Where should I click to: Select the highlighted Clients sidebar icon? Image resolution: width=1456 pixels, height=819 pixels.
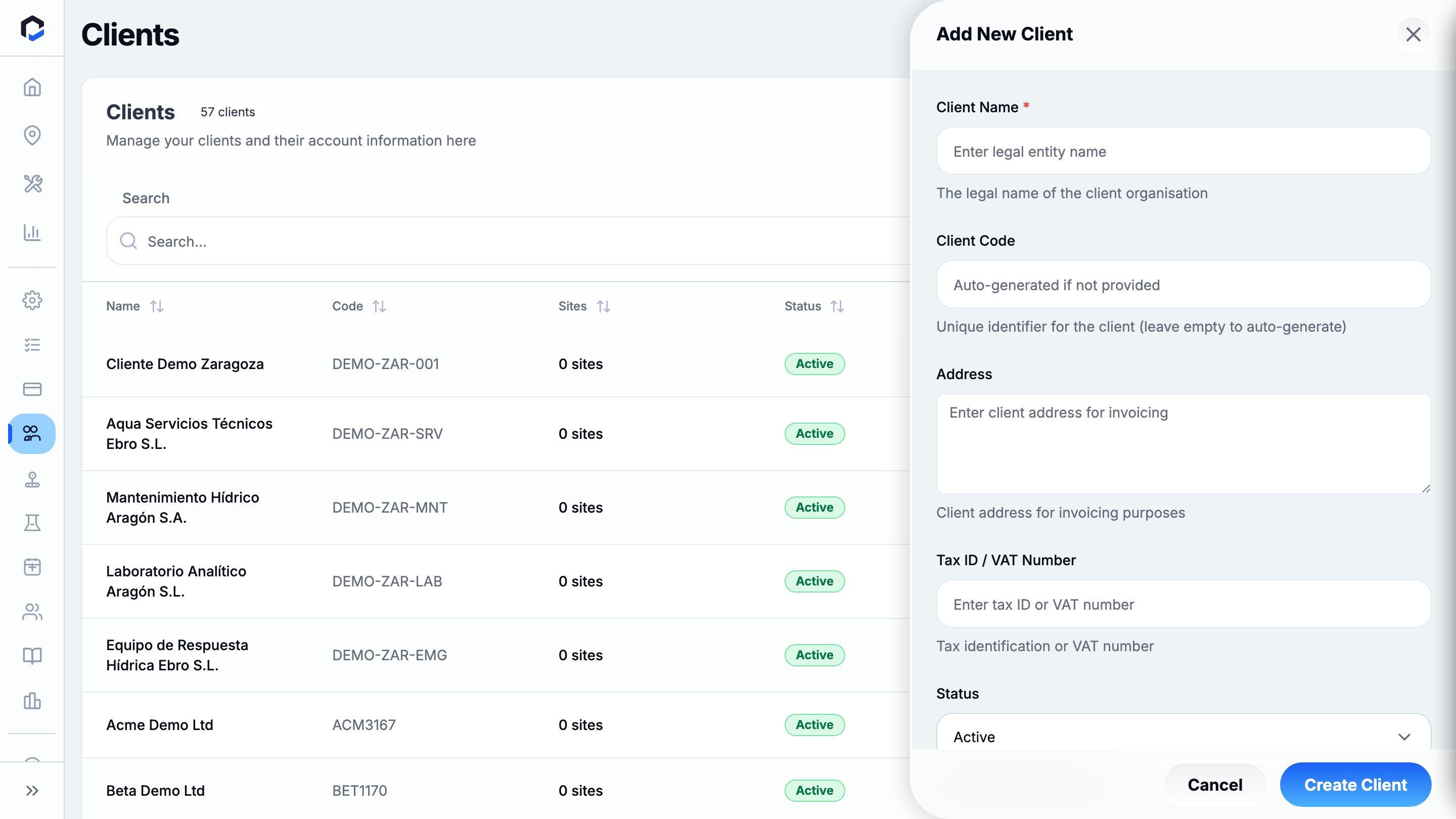point(32,434)
